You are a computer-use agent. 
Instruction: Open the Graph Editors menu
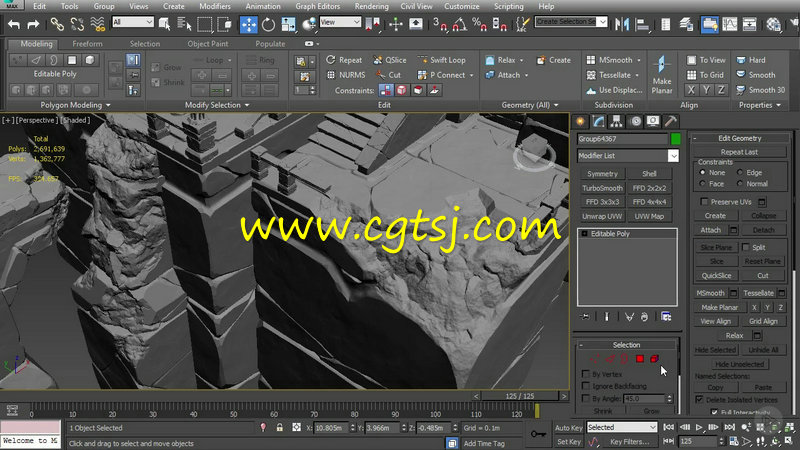317,6
